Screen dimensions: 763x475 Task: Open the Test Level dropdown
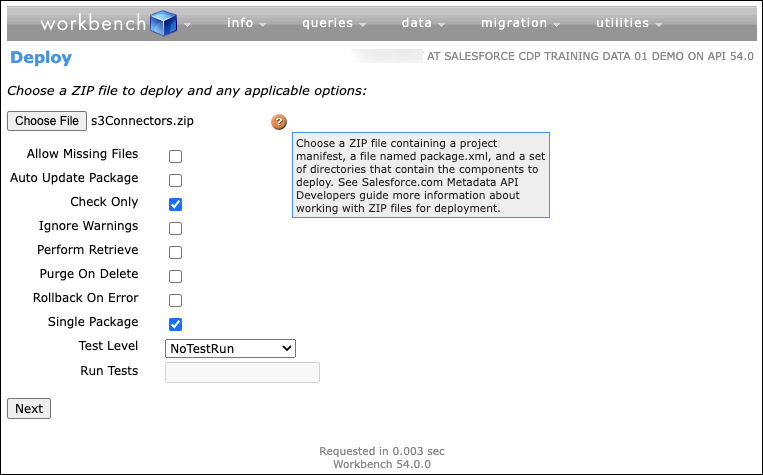[230, 348]
